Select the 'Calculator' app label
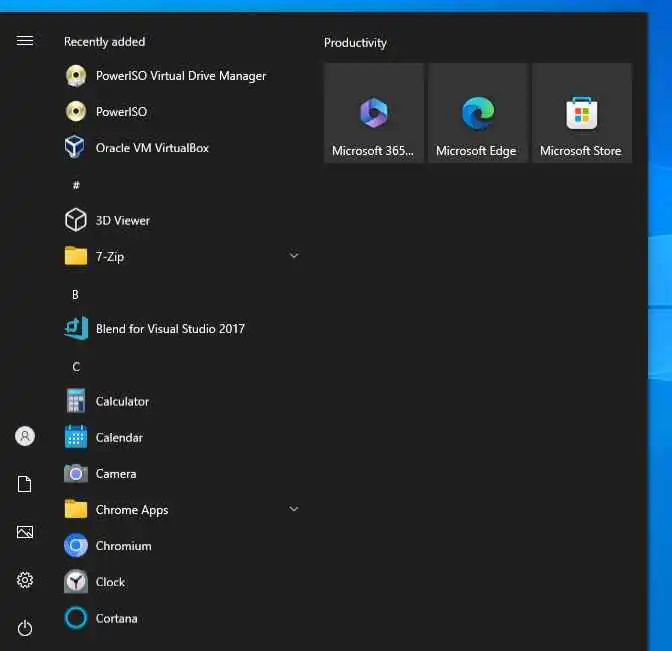Image resolution: width=672 pixels, height=651 pixels. click(x=122, y=402)
